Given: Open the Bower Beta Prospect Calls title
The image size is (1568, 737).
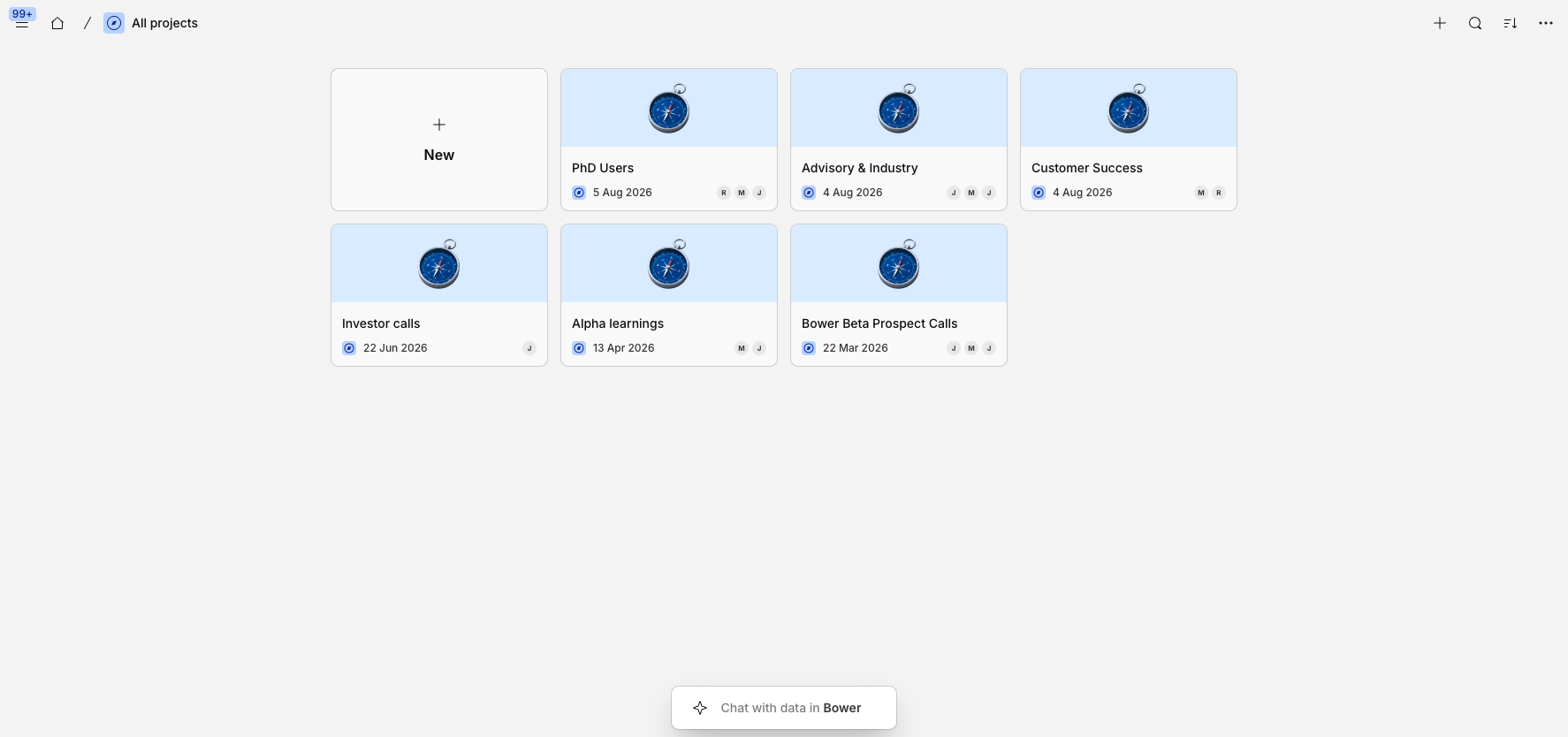Looking at the screenshot, I should pos(879,323).
